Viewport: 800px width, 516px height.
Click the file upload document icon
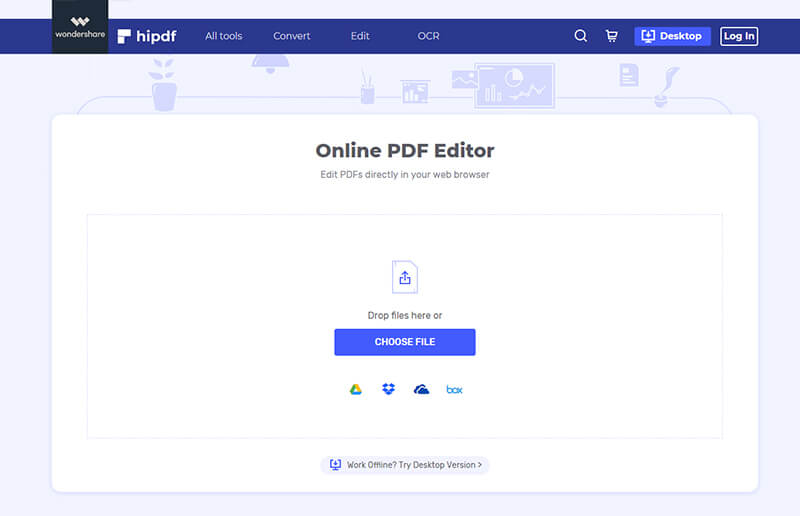(x=405, y=277)
